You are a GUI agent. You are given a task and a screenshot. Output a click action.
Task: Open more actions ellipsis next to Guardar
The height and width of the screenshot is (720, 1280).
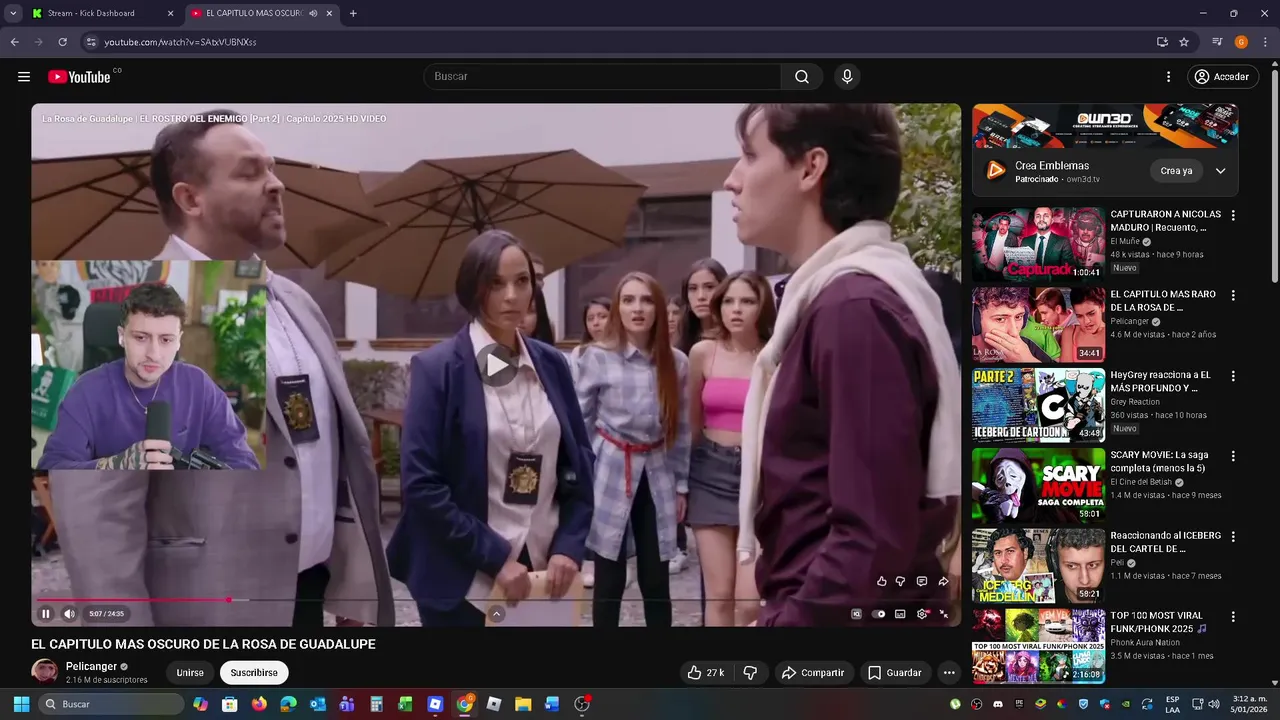pos(949,673)
